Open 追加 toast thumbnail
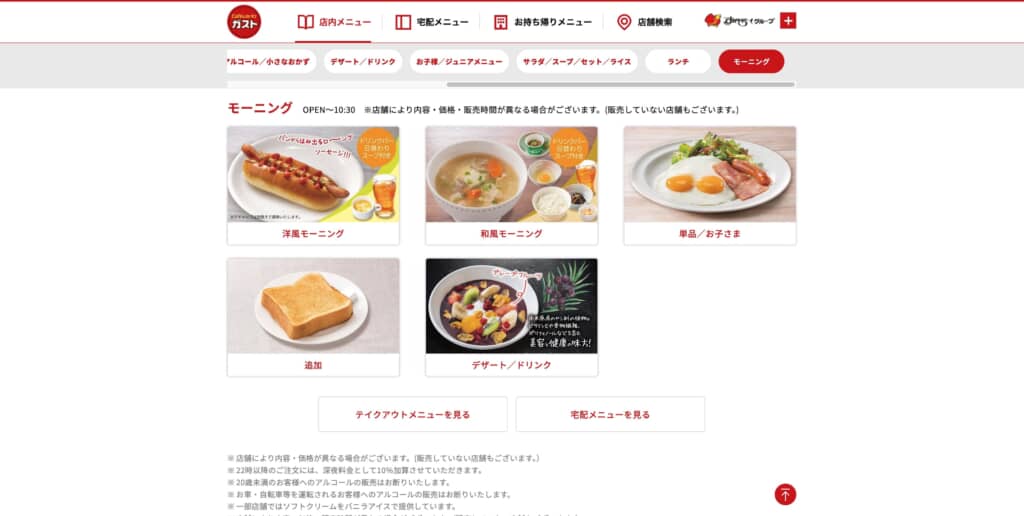Screen dimensions: 1024x516 coord(313,306)
